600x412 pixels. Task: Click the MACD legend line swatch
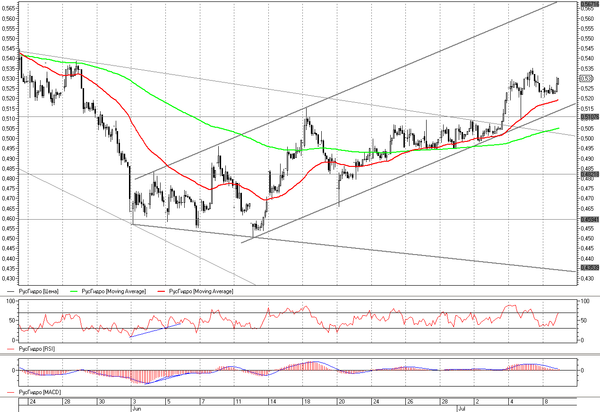[x=11, y=392]
